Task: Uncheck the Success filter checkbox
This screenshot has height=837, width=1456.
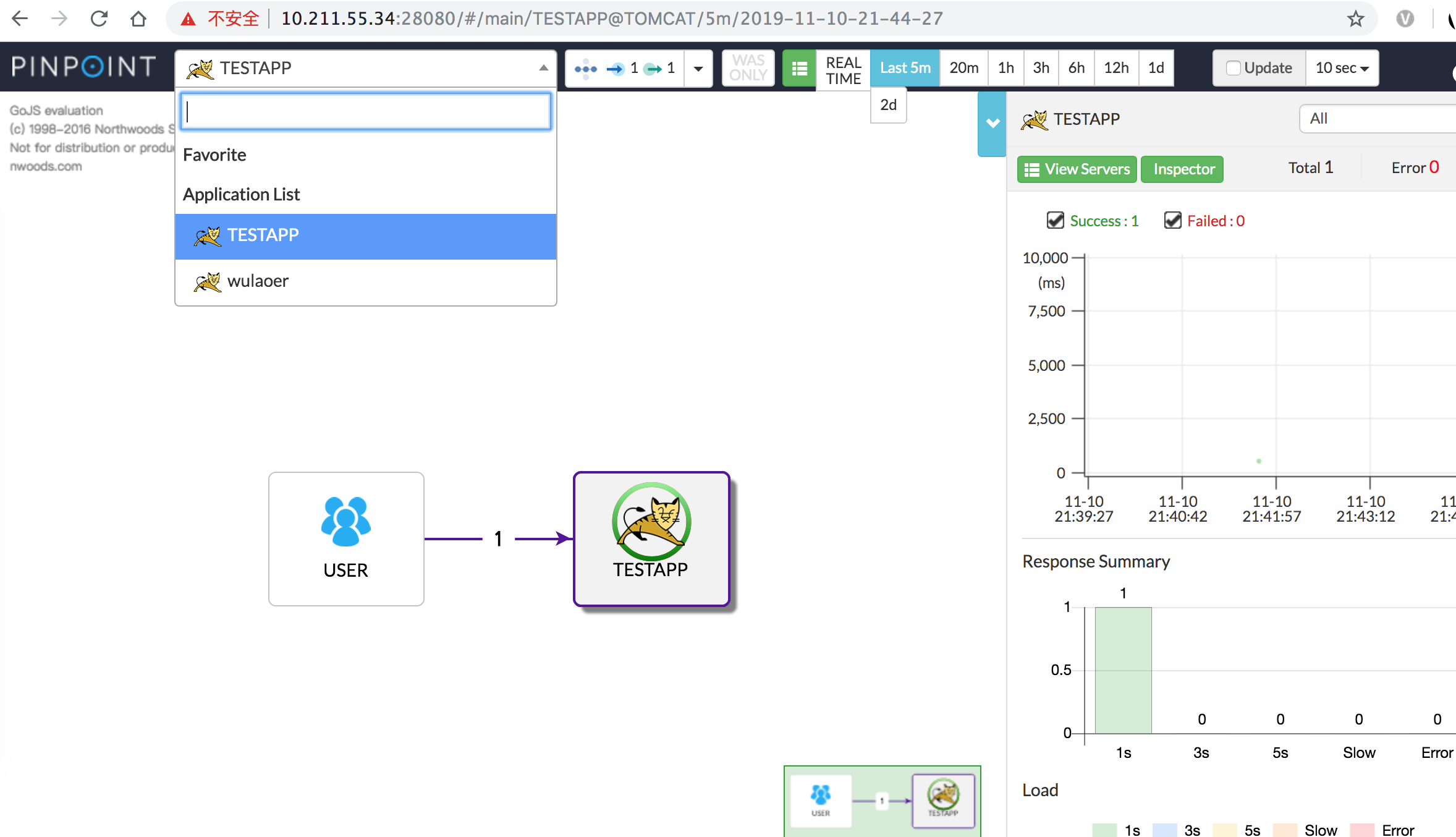Action: (x=1055, y=221)
